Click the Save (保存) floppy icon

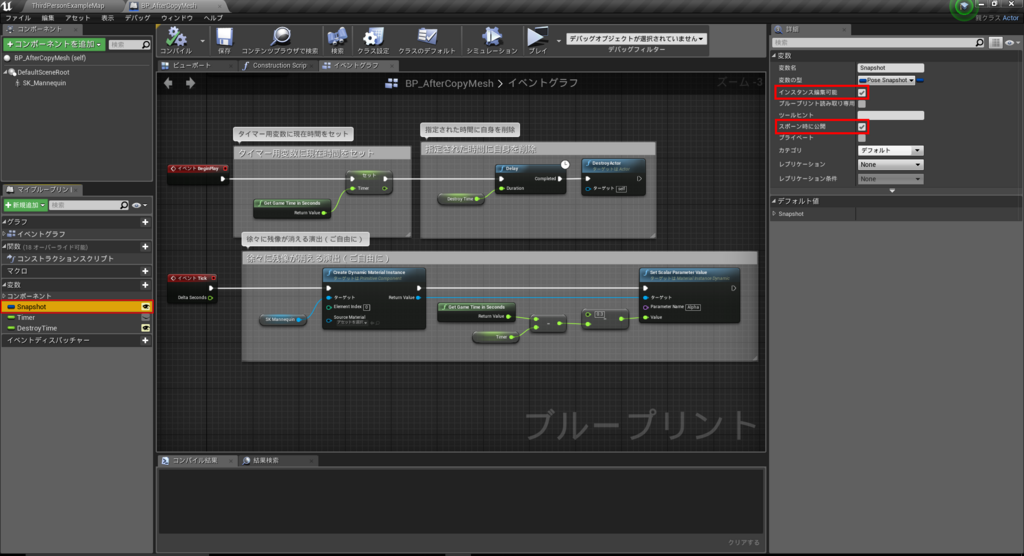[x=224, y=36]
